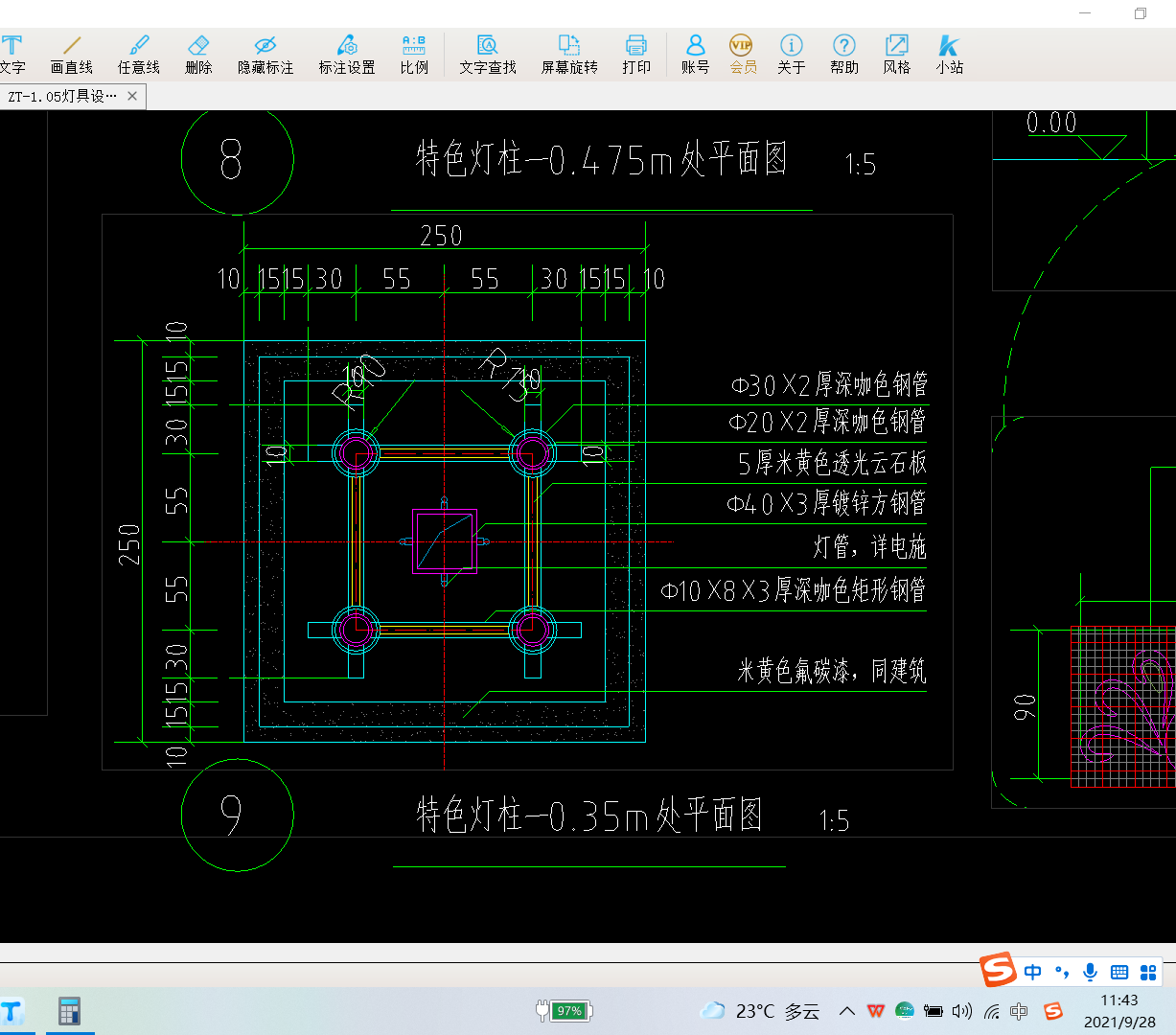The image size is (1176, 1035).
Task: Click the battery 97% indicator
Action: 565,1011
